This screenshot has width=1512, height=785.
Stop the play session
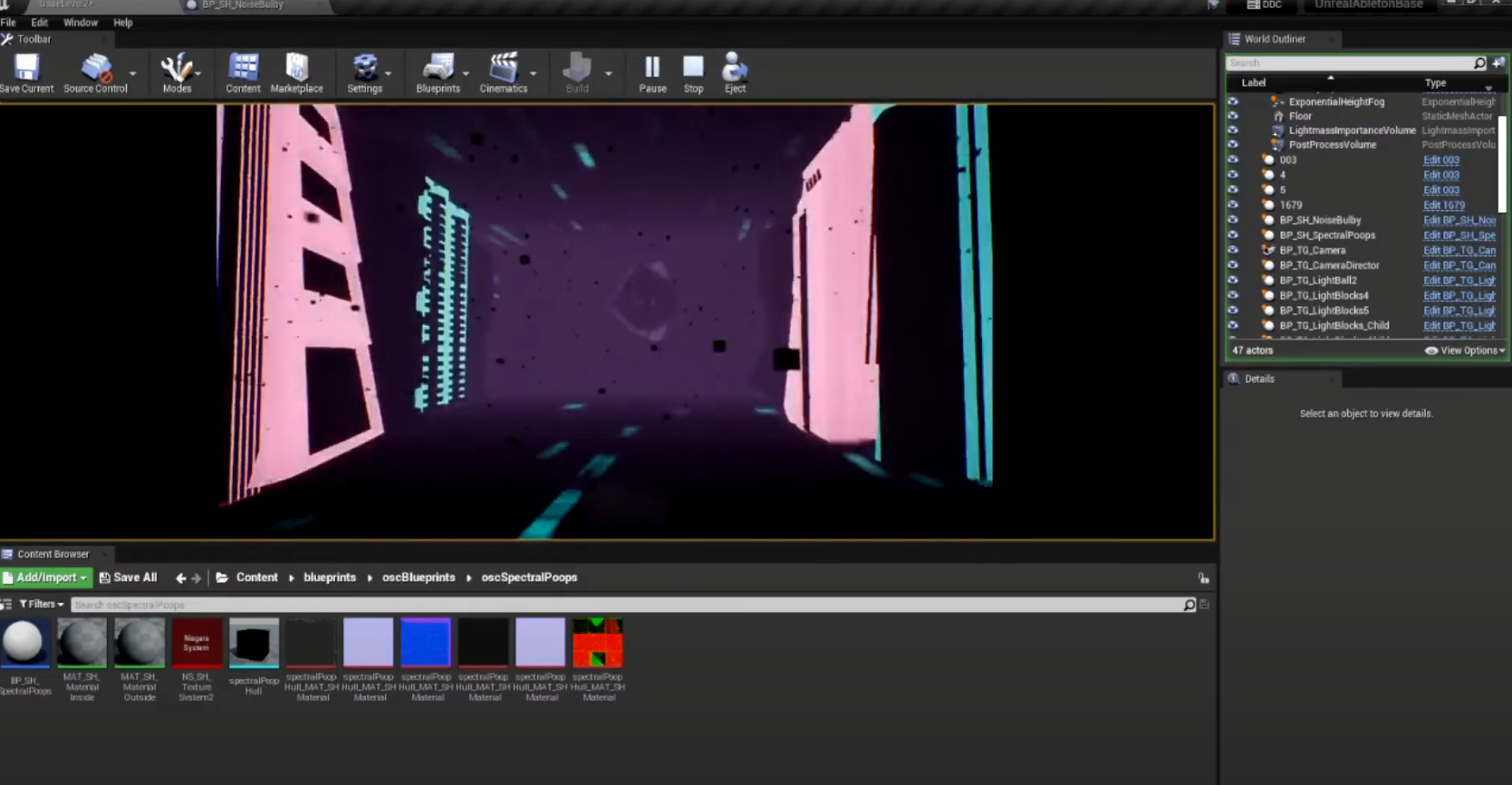pyautogui.click(x=693, y=72)
